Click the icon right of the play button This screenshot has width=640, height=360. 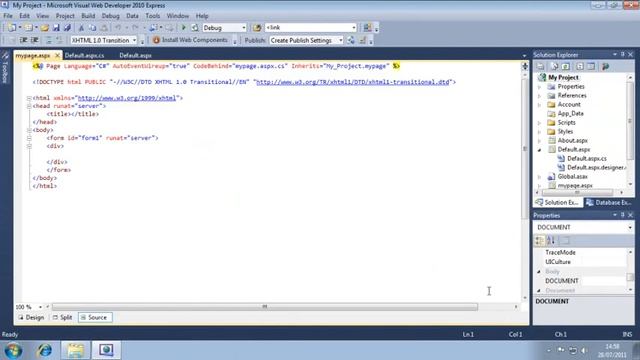point(195,28)
